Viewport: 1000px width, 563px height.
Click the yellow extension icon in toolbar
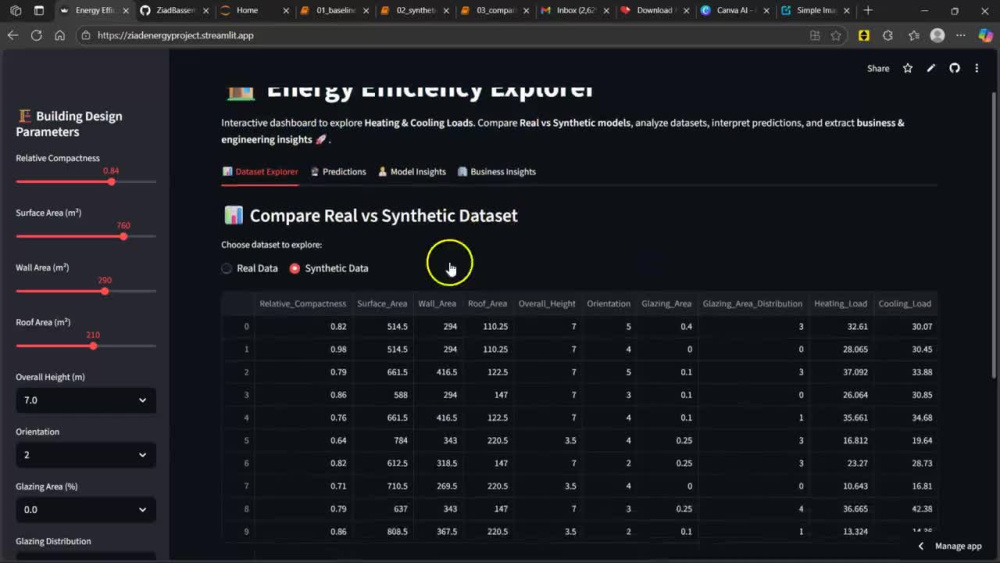864,36
